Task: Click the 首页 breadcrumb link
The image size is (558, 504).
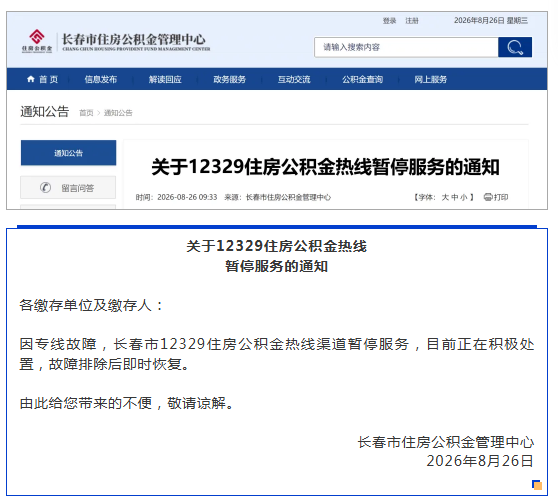Action: (x=86, y=113)
